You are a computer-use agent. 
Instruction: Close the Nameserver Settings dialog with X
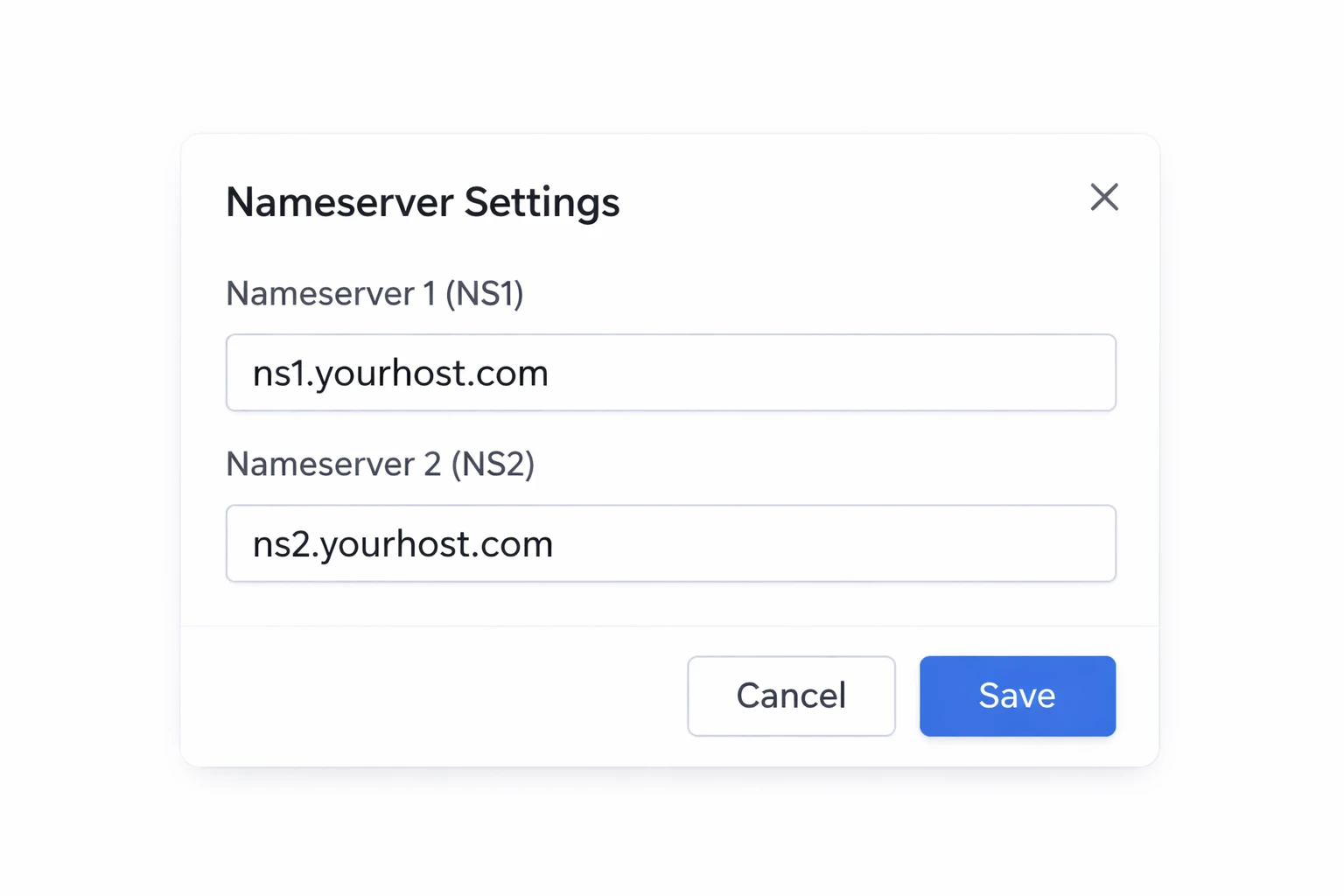point(1104,198)
